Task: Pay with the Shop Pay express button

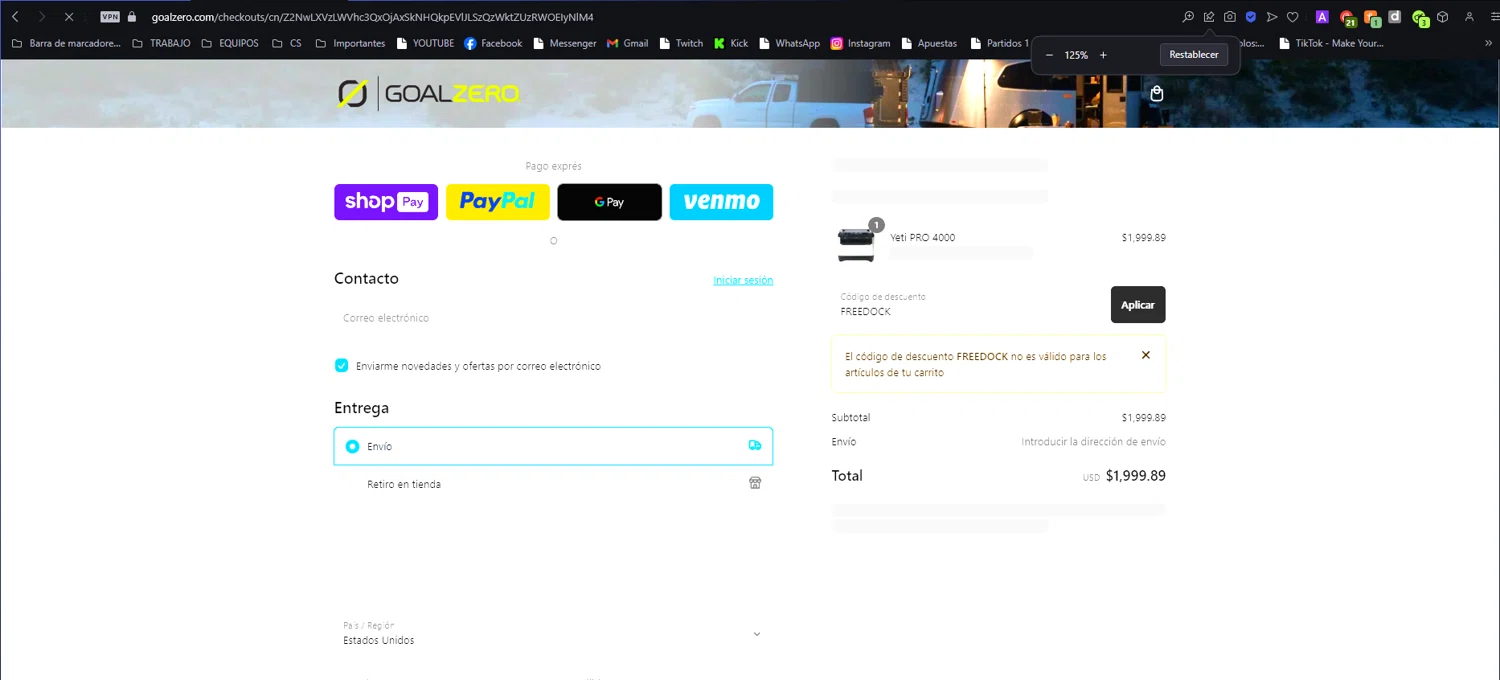Action: point(386,202)
